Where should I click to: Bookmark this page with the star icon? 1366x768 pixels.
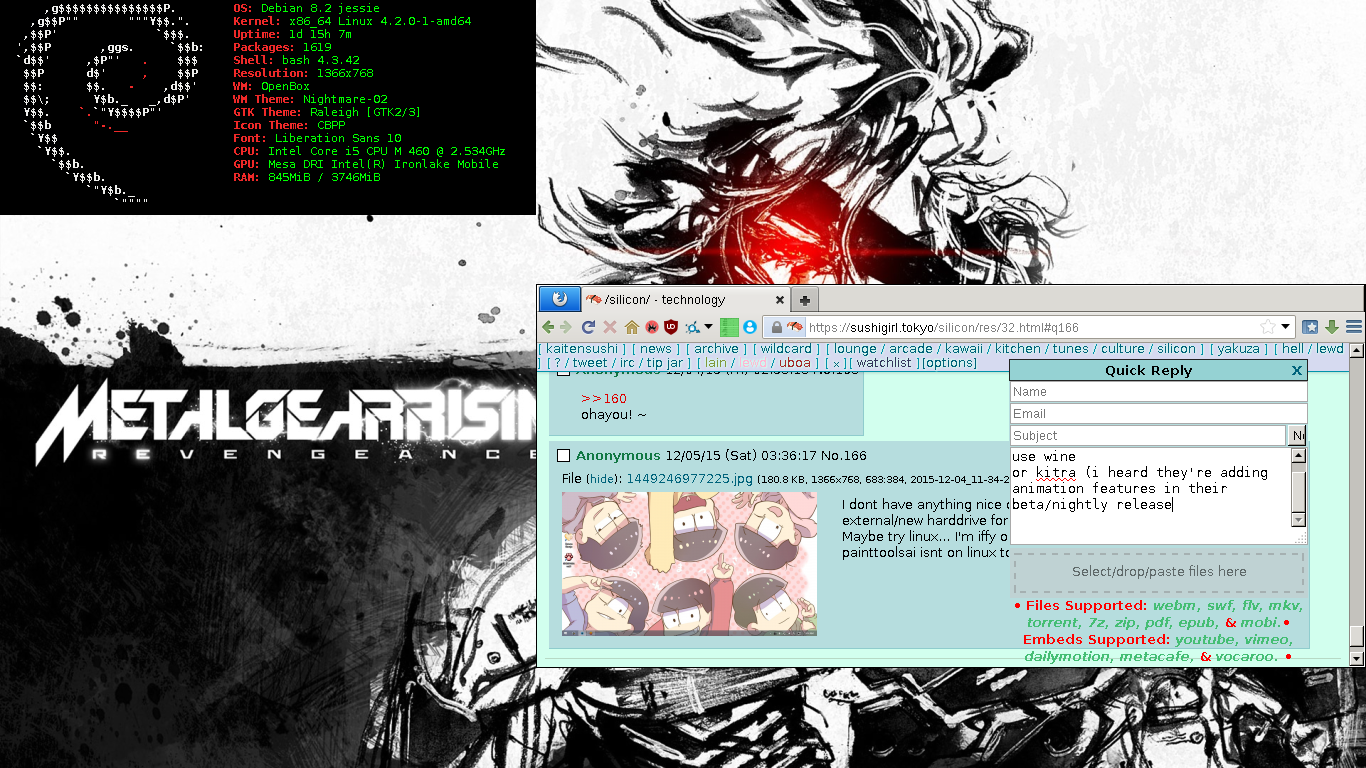(x=1268, y=327)
